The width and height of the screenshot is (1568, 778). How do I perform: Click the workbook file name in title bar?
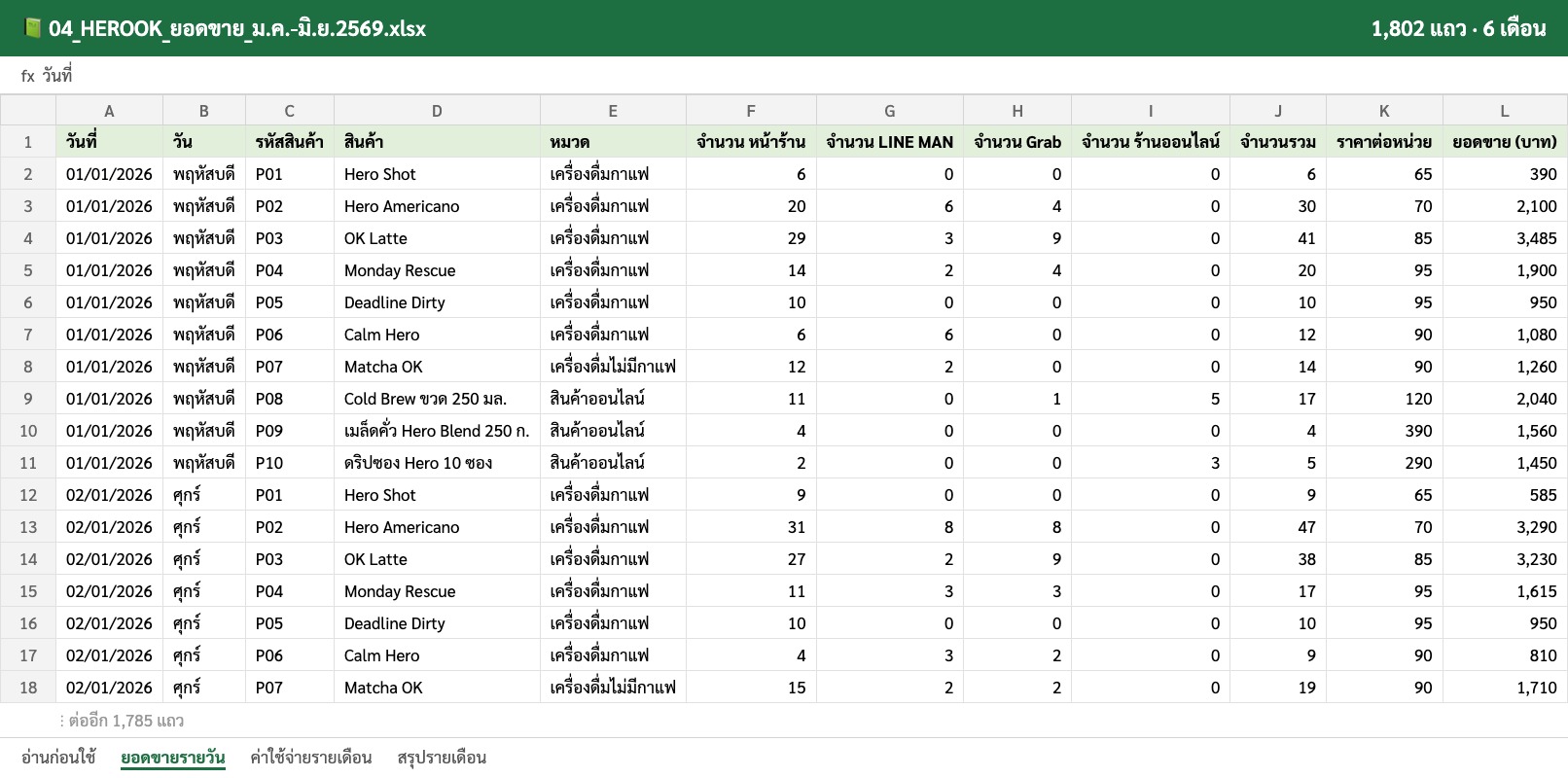(x=237, y=29)
